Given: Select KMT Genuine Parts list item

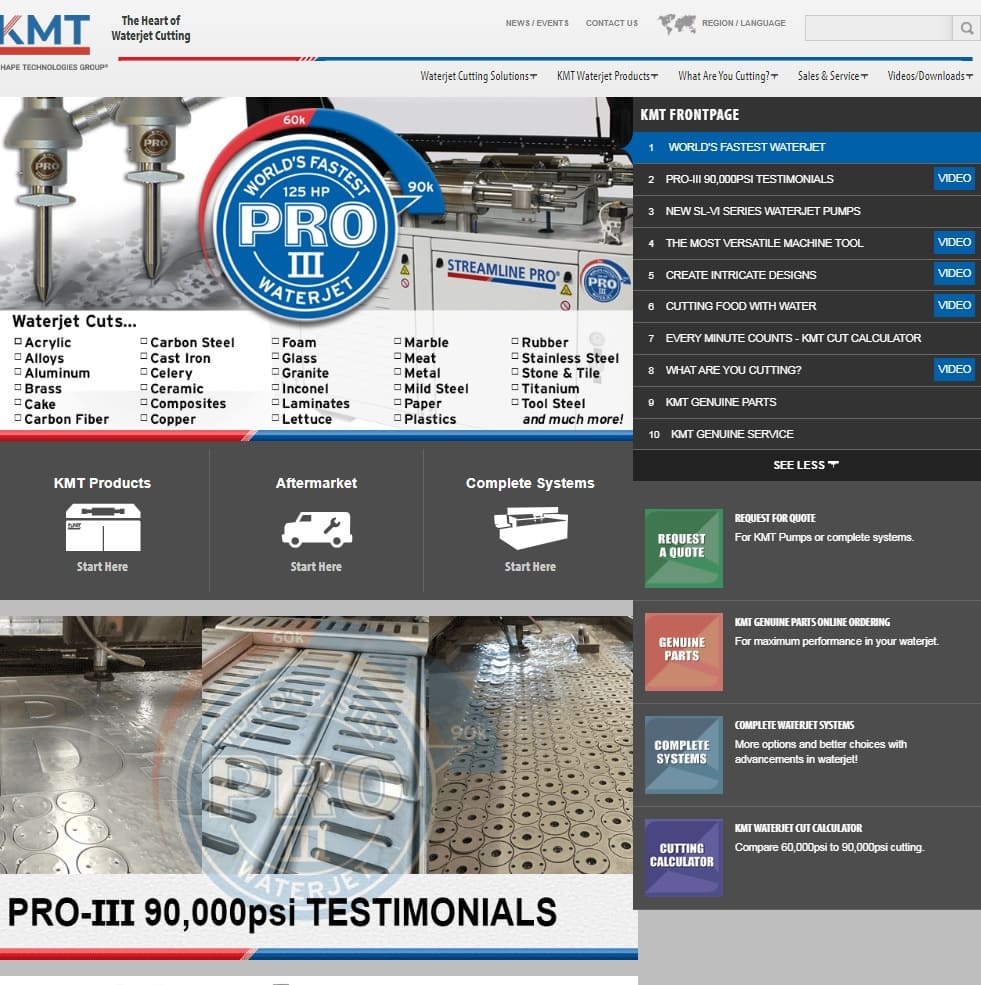Looking at the screenshot, I should pos(806,402).
